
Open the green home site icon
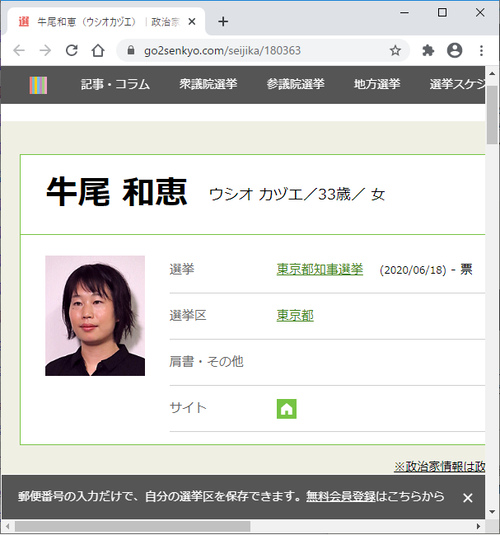pyautogui.click(x=286, y=409)
